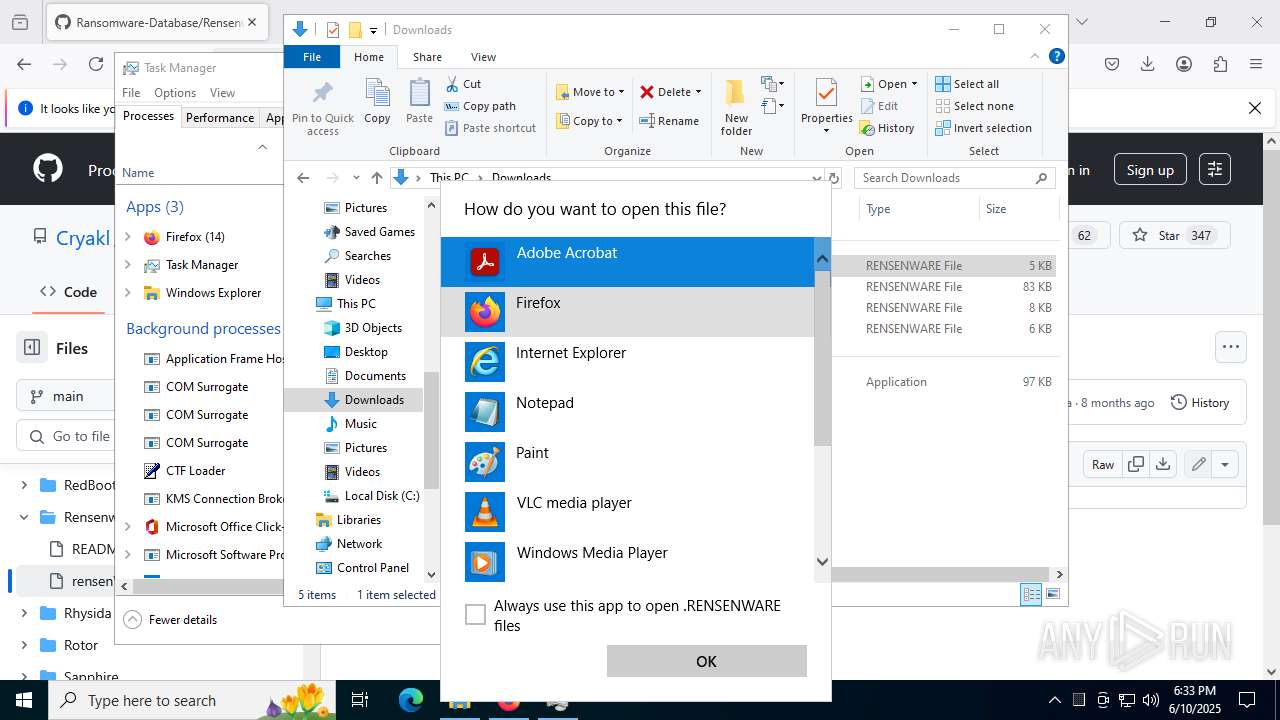Check Always use this app for .RENSENWARE files
The height and width of the screenshot is (720, 1280).
tap(476, 615)
